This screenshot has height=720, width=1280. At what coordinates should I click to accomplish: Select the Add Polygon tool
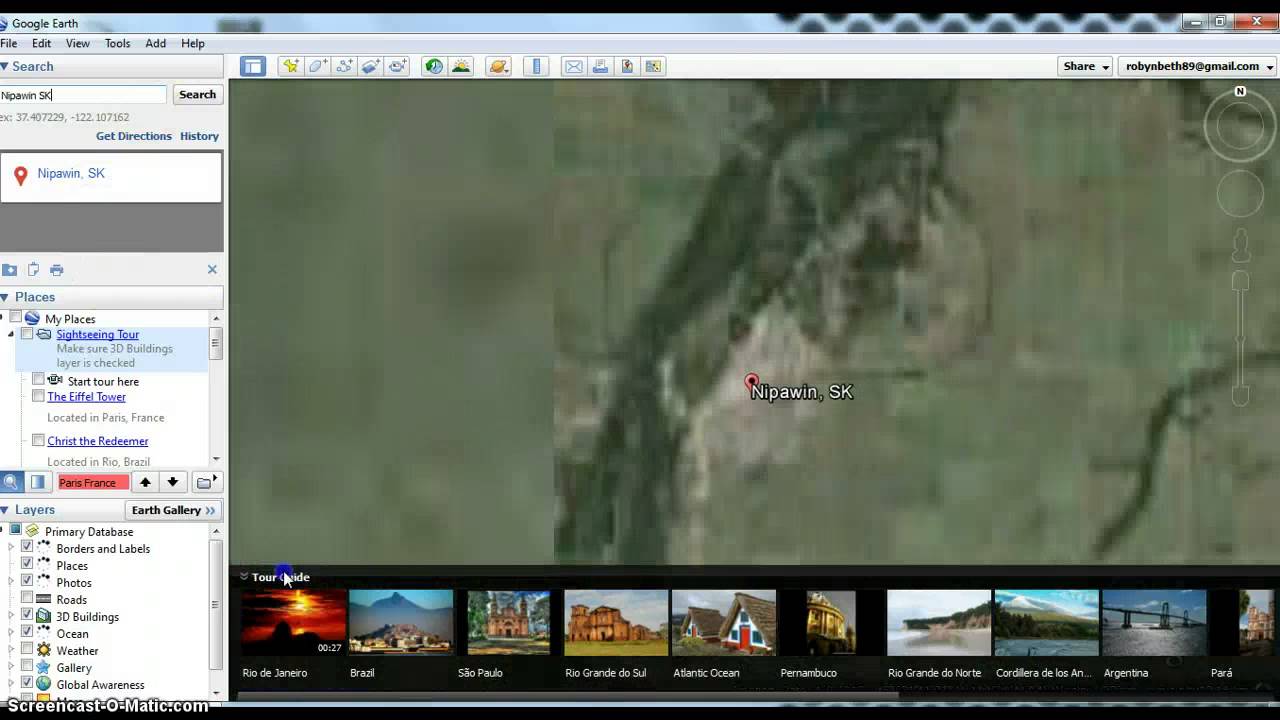pos(317,67)
